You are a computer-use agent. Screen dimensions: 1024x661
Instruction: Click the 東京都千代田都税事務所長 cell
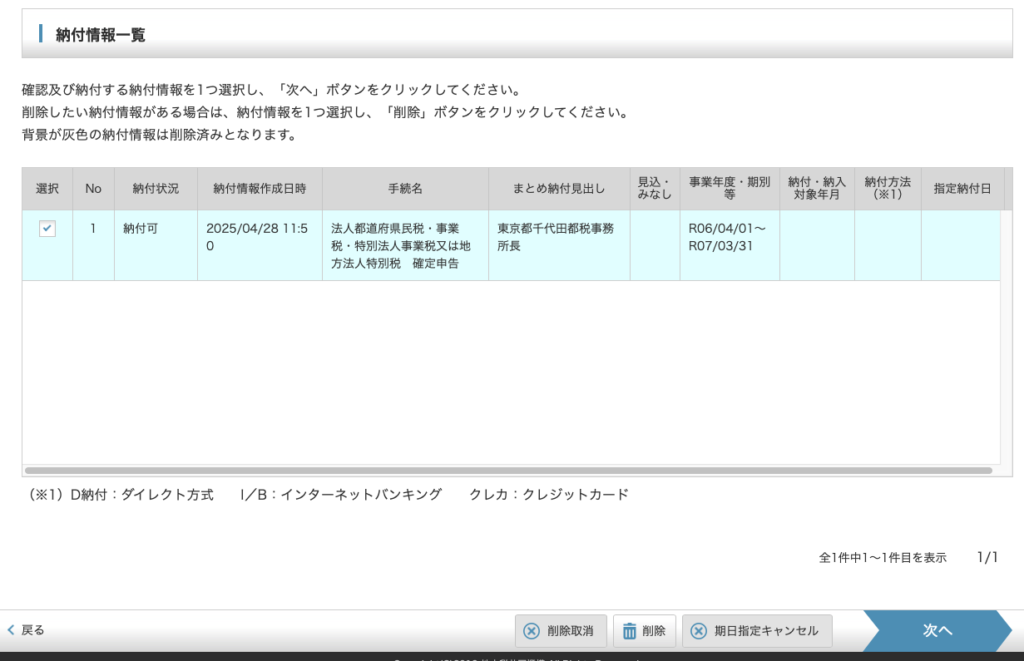click(x=555, y=237)
